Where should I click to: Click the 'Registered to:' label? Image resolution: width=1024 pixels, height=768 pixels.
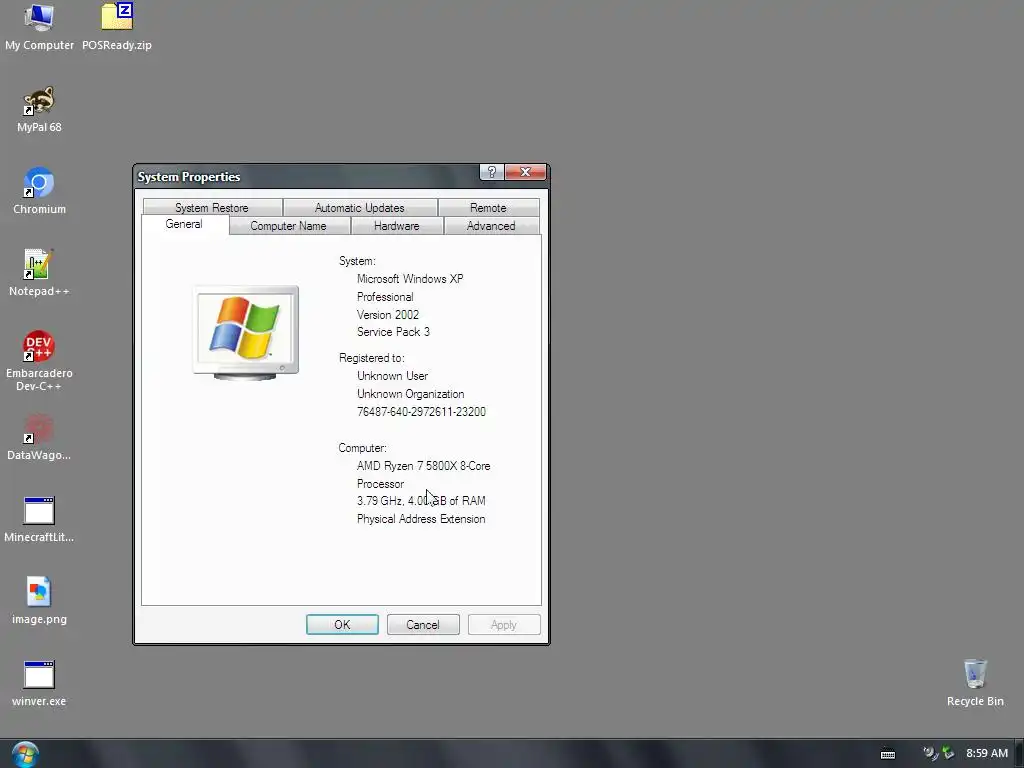pos(372,358)
